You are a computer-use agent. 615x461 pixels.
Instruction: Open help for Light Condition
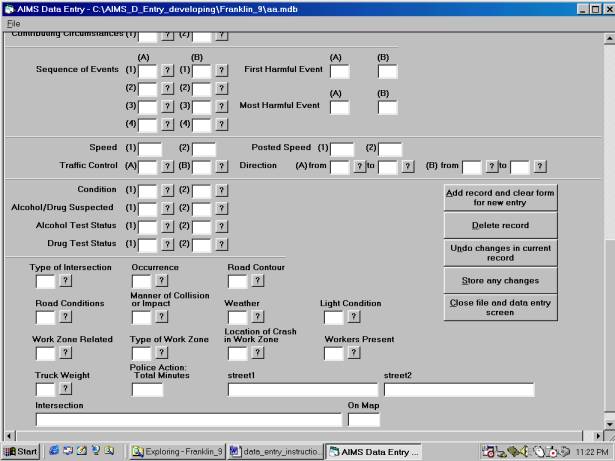[354, 317]
